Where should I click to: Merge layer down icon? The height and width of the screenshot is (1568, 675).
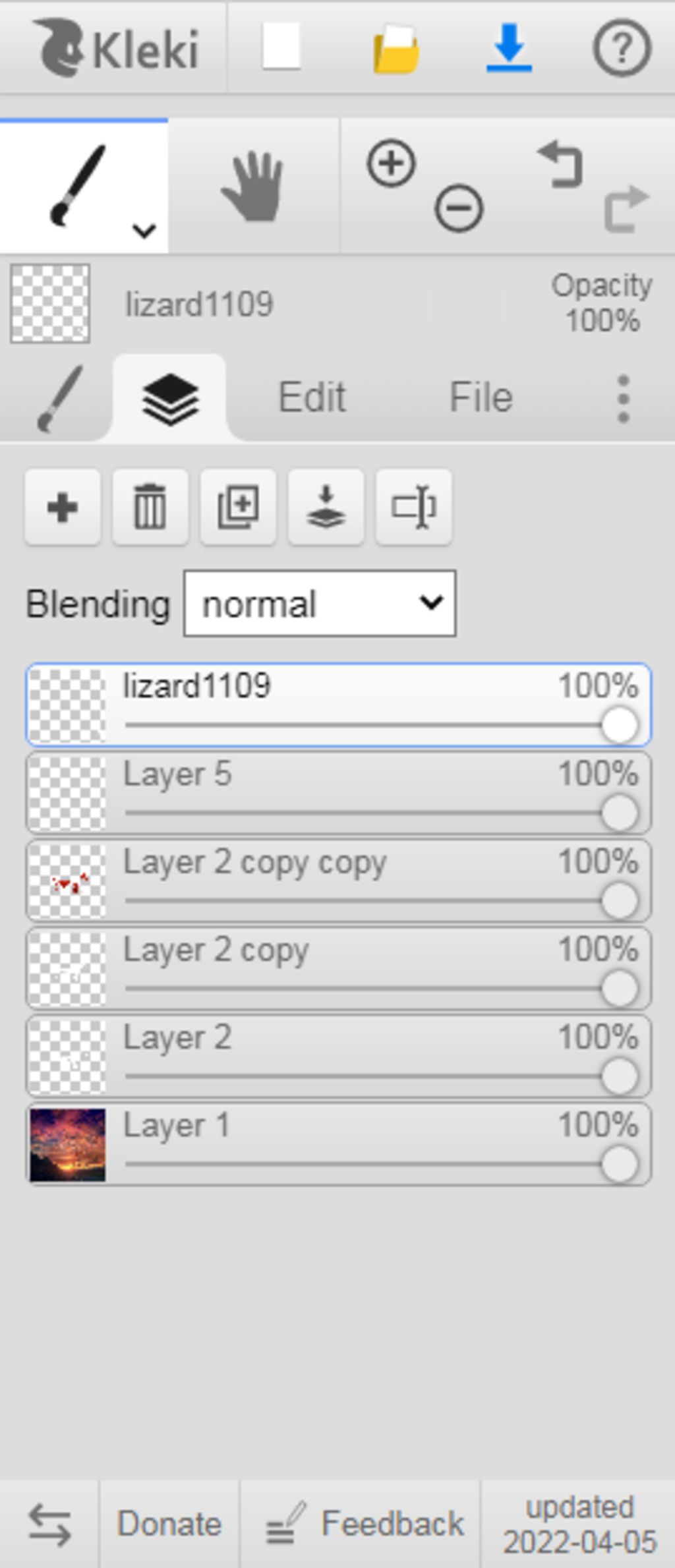point(326,508)
